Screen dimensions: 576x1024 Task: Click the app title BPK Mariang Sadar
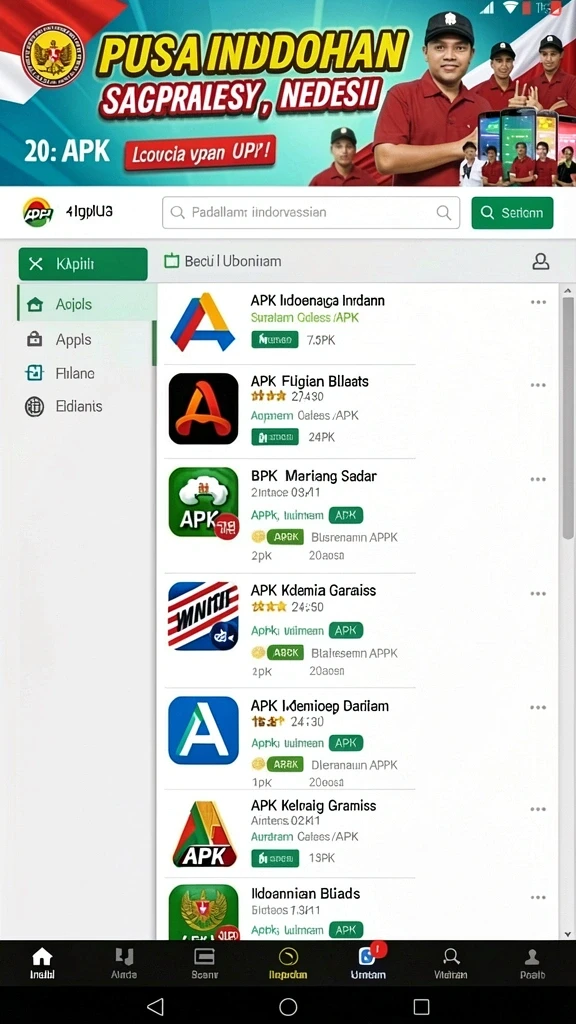pyautogui.click(x=313, y=476)
